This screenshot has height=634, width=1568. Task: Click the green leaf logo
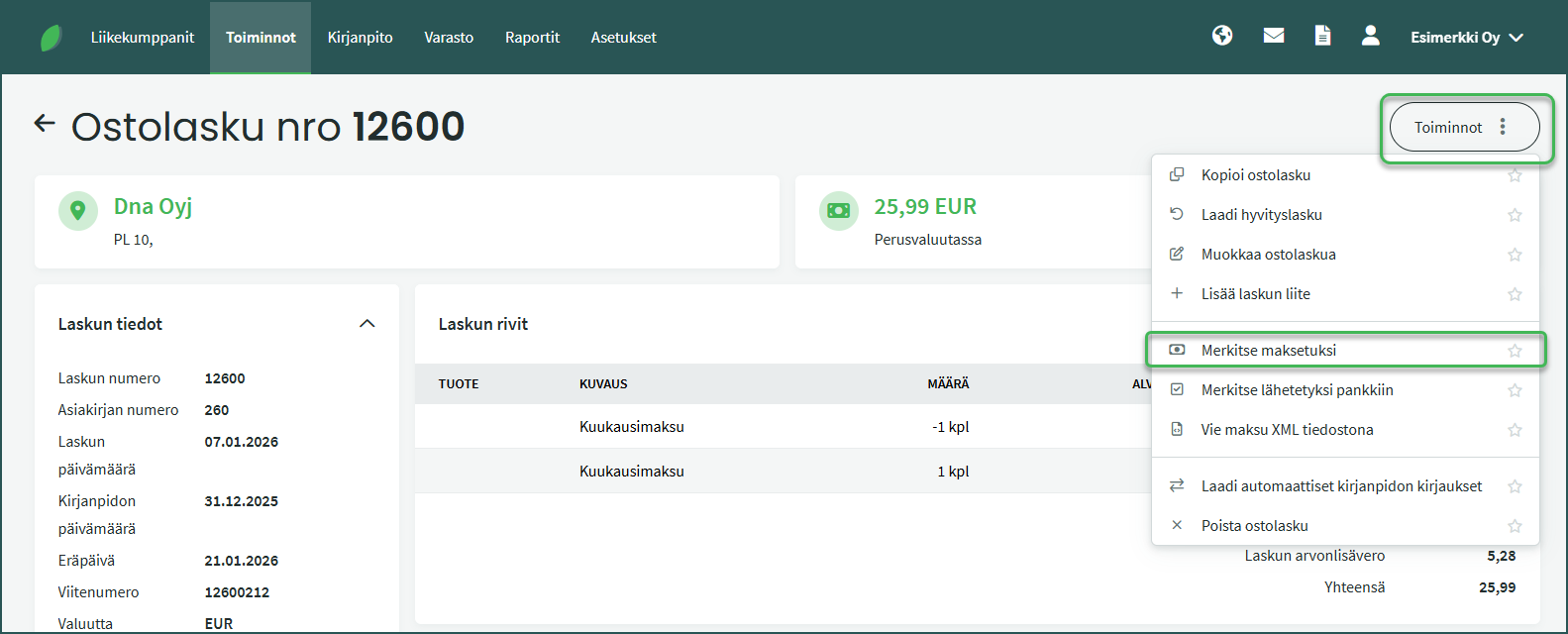click(51, 38)
